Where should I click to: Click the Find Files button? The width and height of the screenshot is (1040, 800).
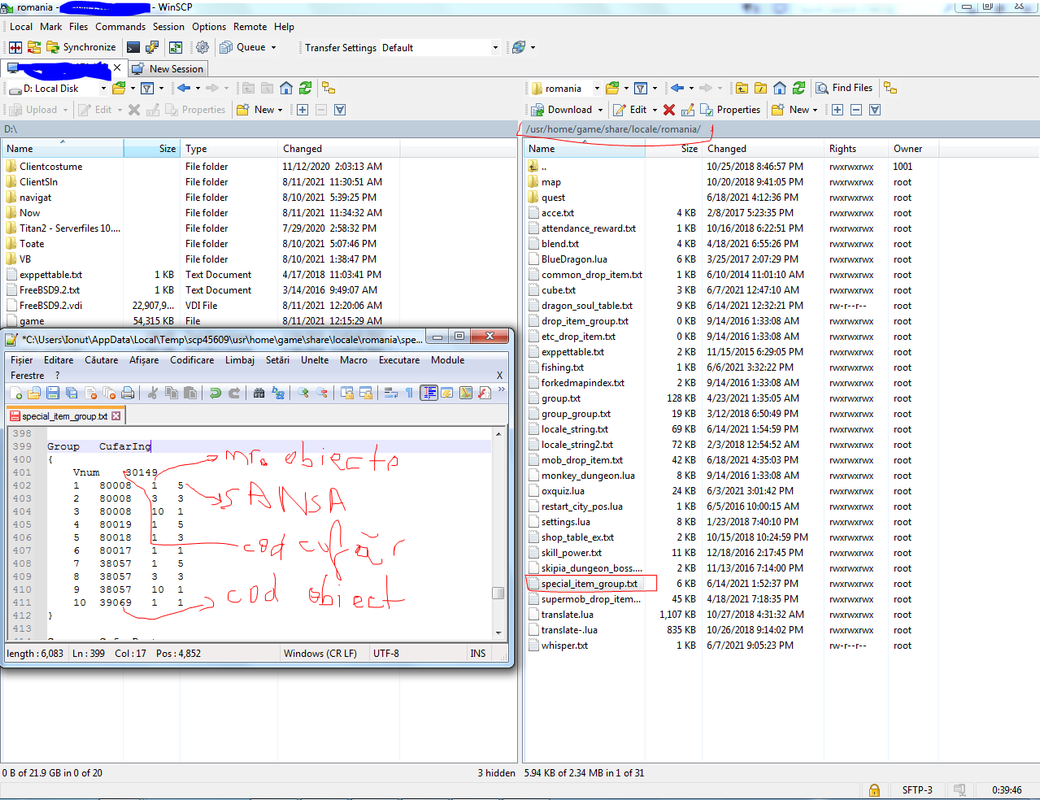[844, 88]
